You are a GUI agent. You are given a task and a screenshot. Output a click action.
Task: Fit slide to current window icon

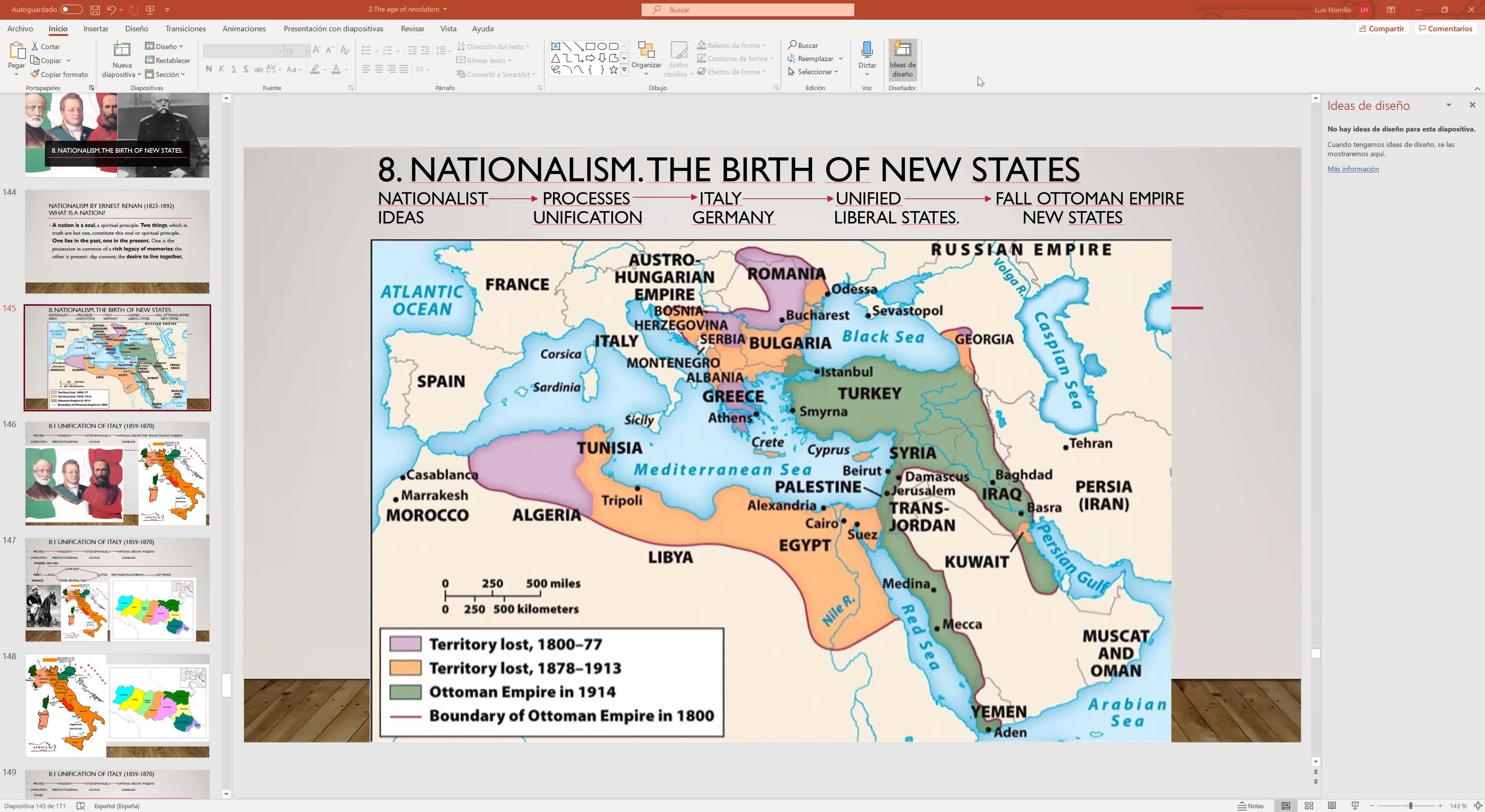1478,806
